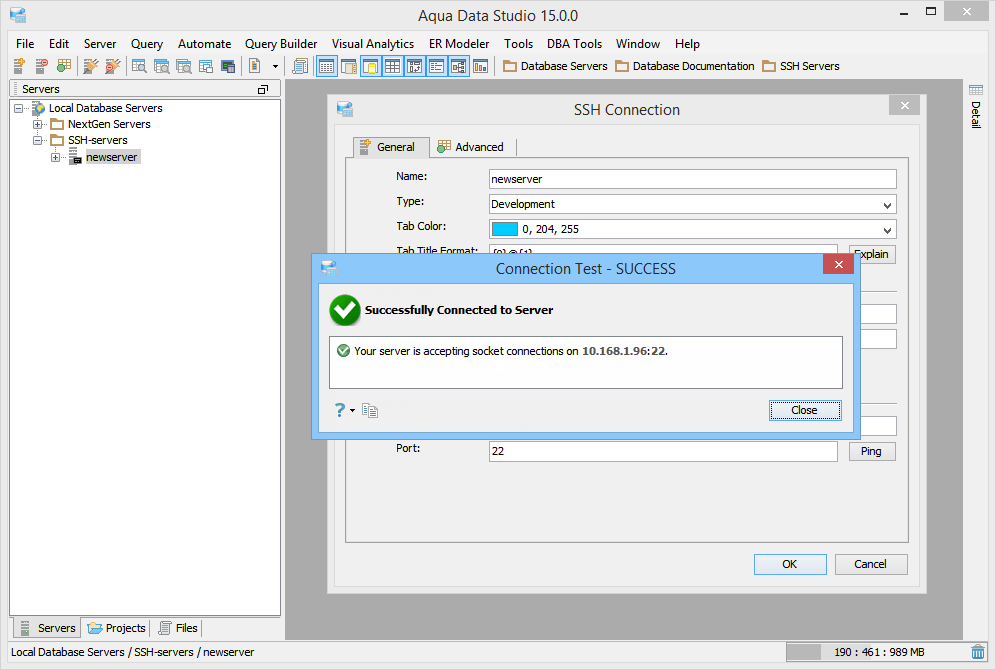The image size is (996, 670).
Task: Expand the newserver tree node
Action: point(55,157)
